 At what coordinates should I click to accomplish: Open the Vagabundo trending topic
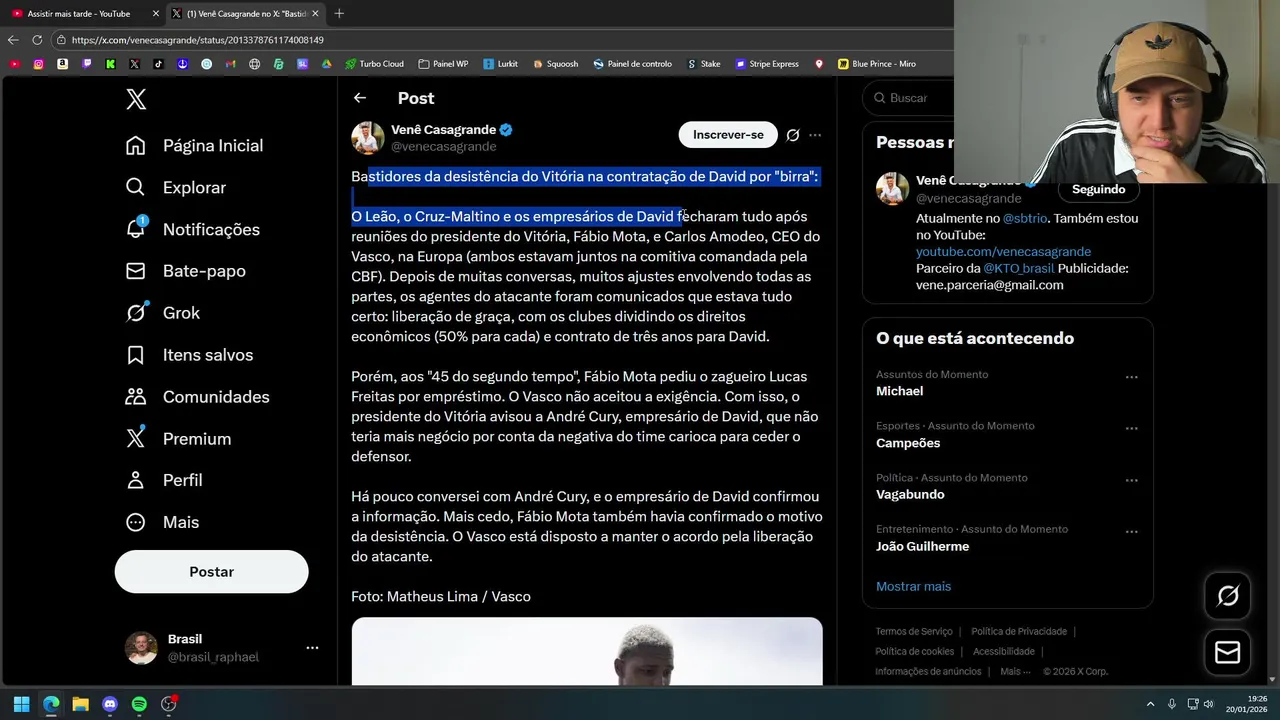910,495
